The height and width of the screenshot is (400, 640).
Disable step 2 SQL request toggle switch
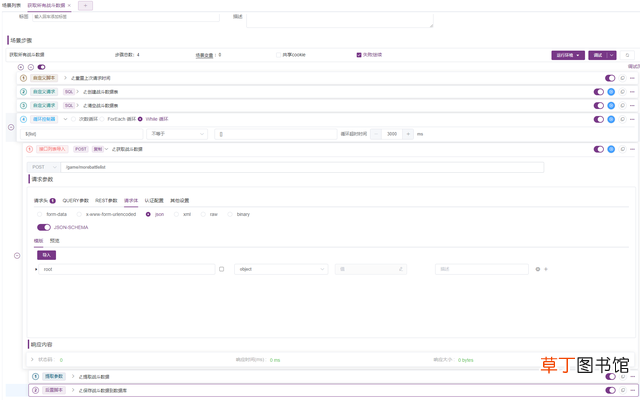598,92
